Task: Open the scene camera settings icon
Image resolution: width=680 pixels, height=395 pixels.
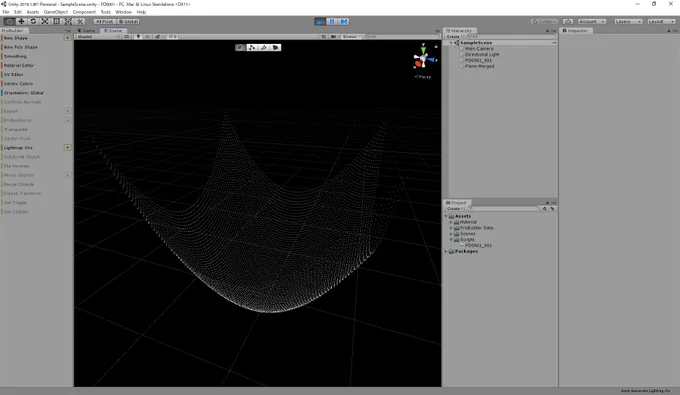Action: [x=334, y=37]
